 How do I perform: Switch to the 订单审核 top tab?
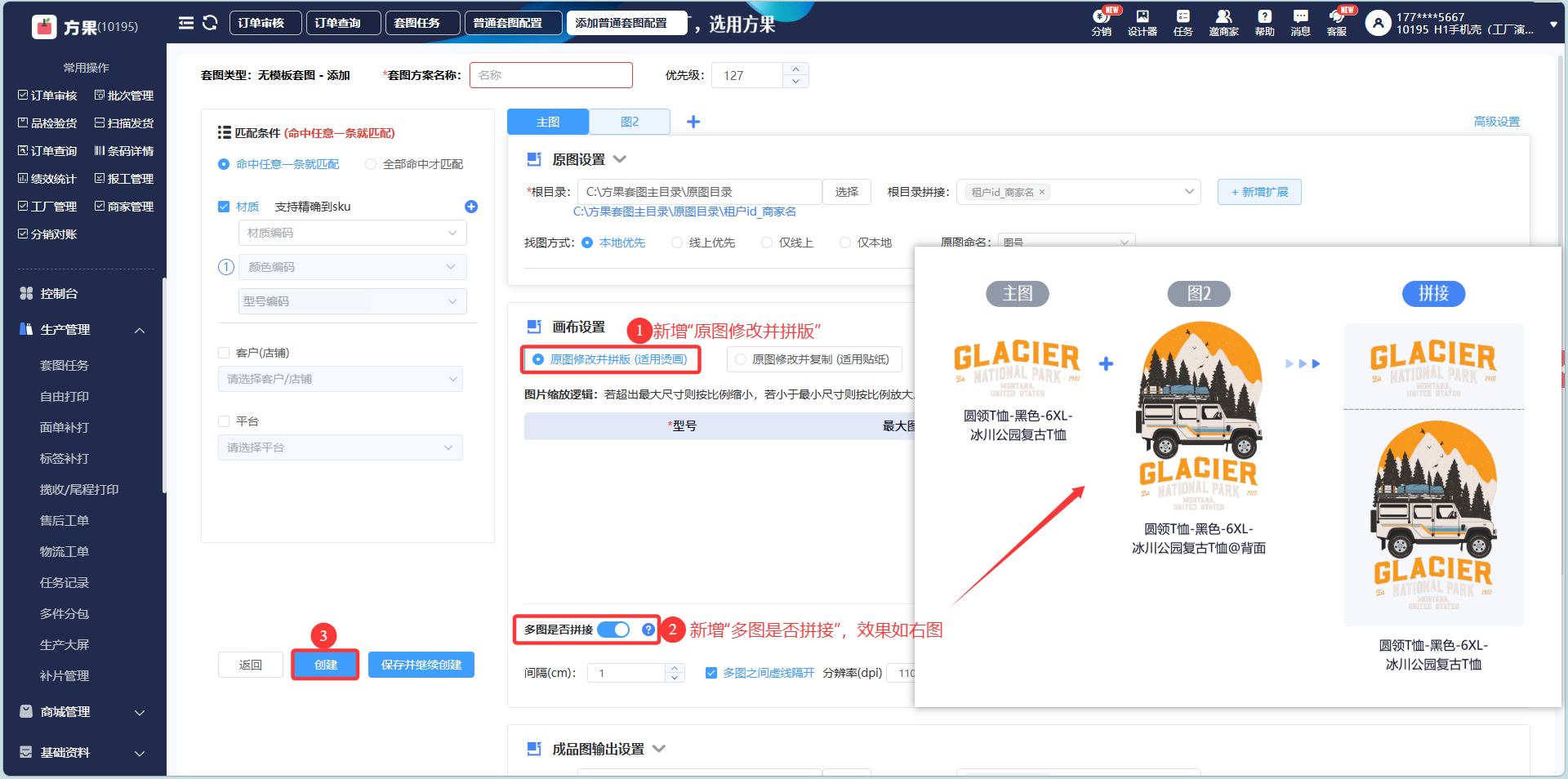(265, 23)
